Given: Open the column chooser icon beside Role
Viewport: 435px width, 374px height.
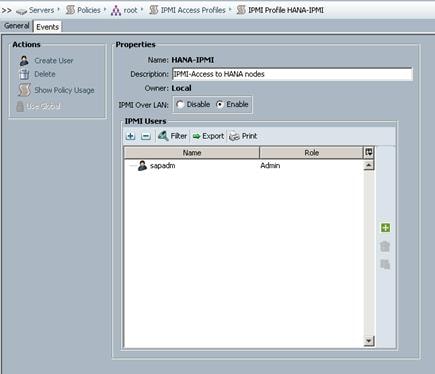Looking at the screenshot, I should pyautogui.click(x=369, y=152).
